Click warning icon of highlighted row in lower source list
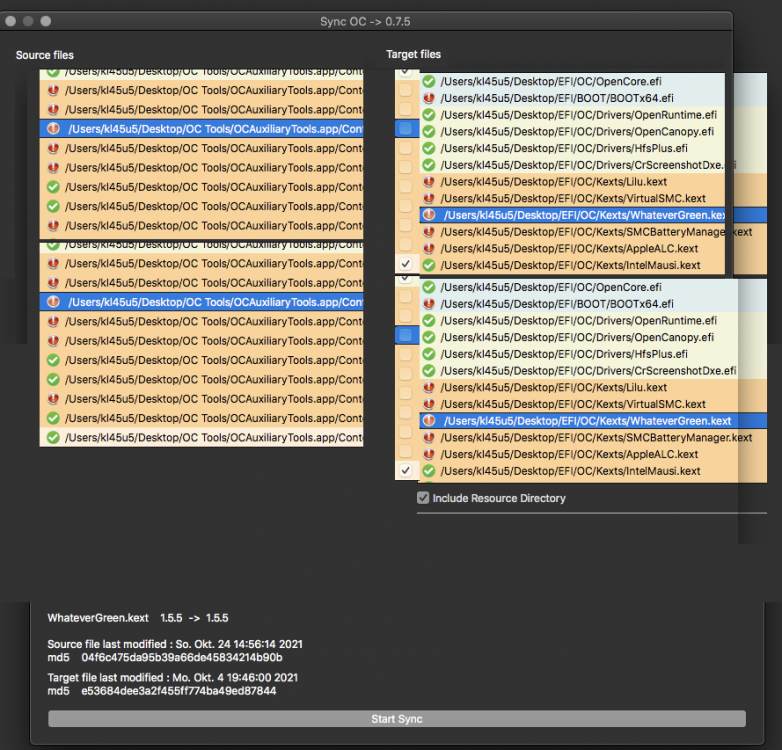This screenshot has height=750, width=782. pos(53,302)
